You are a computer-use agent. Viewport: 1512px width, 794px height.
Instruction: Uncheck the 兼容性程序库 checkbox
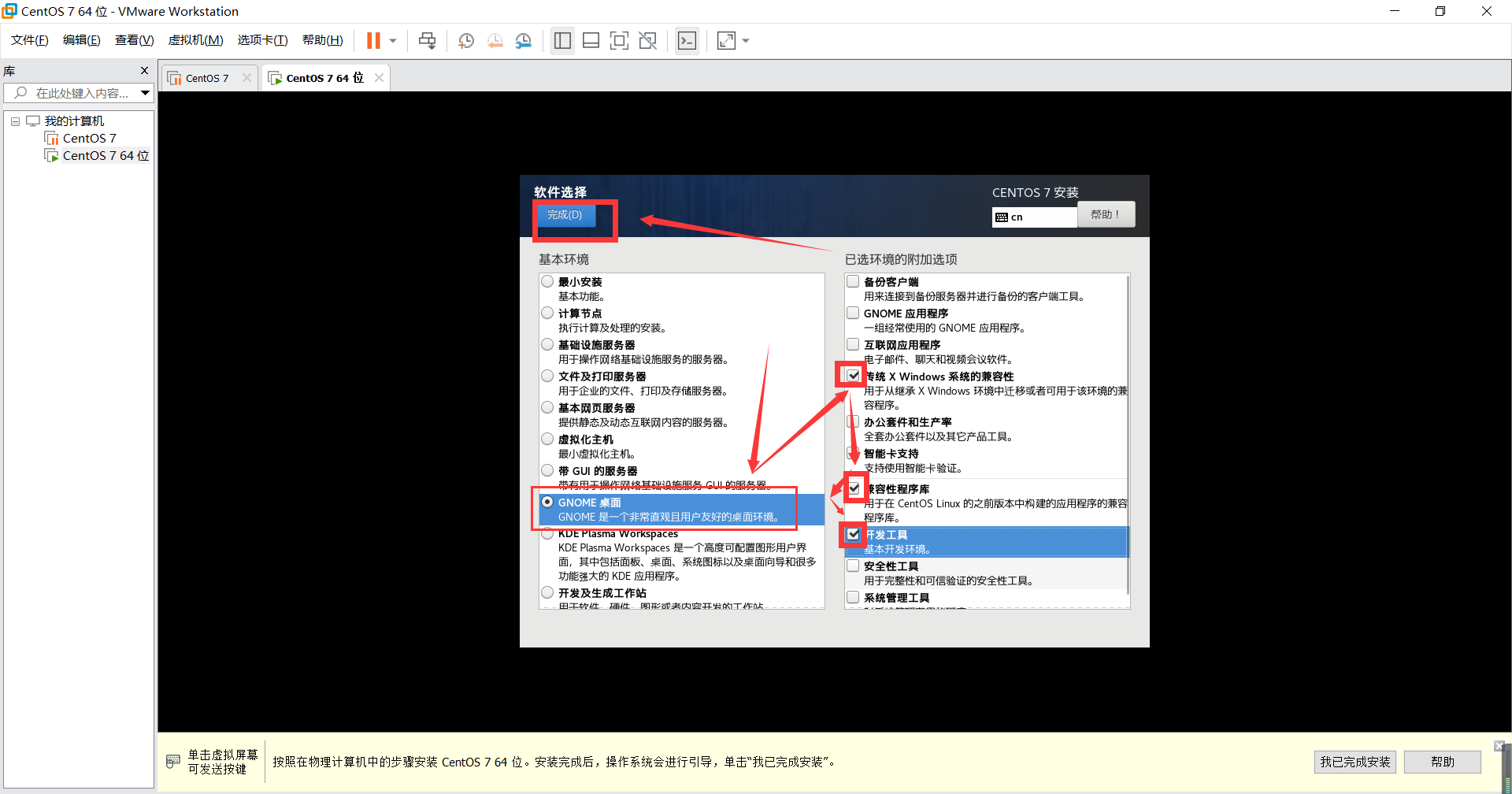(854, 488)
